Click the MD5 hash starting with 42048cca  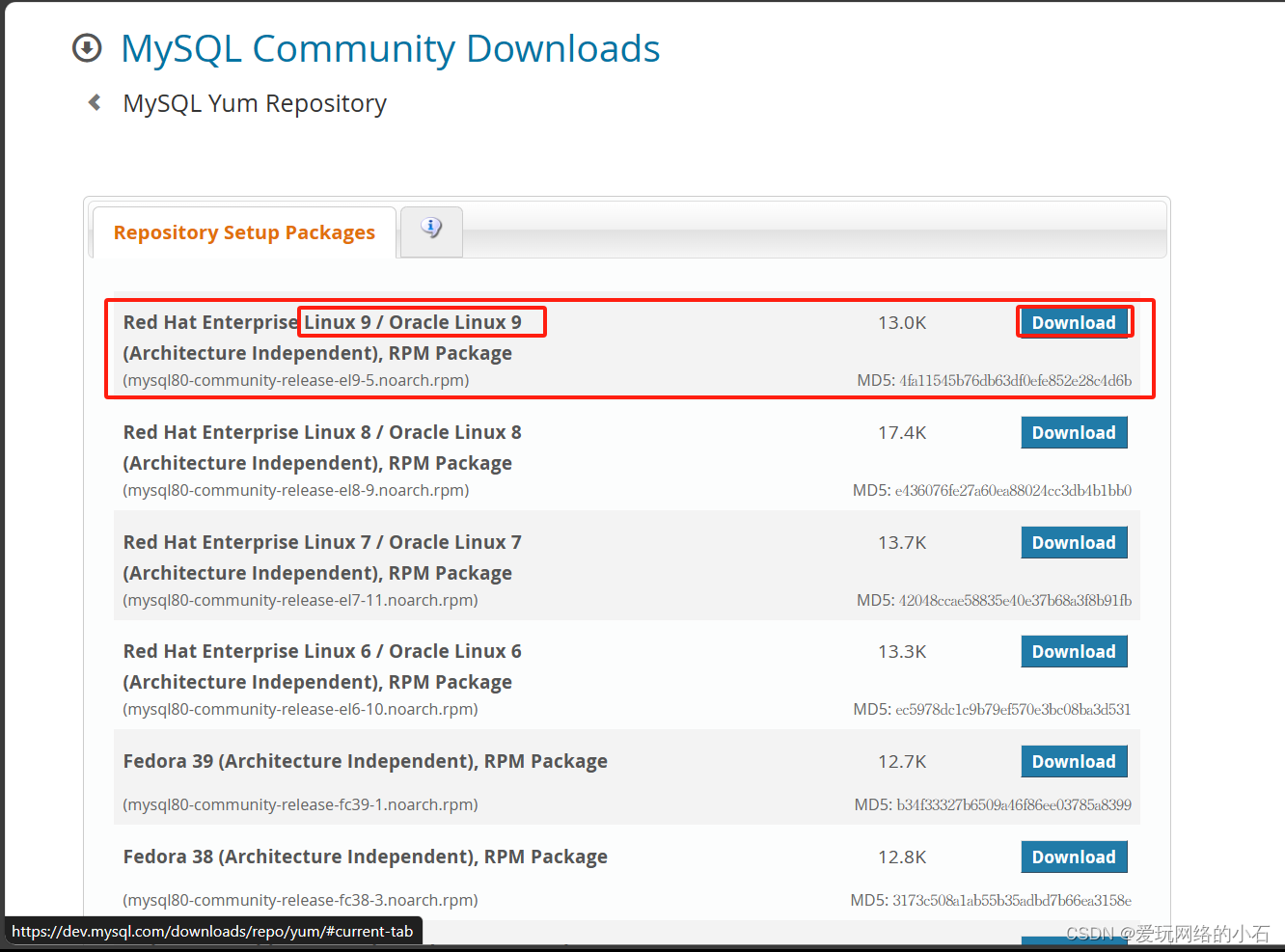click(1015, 601)
